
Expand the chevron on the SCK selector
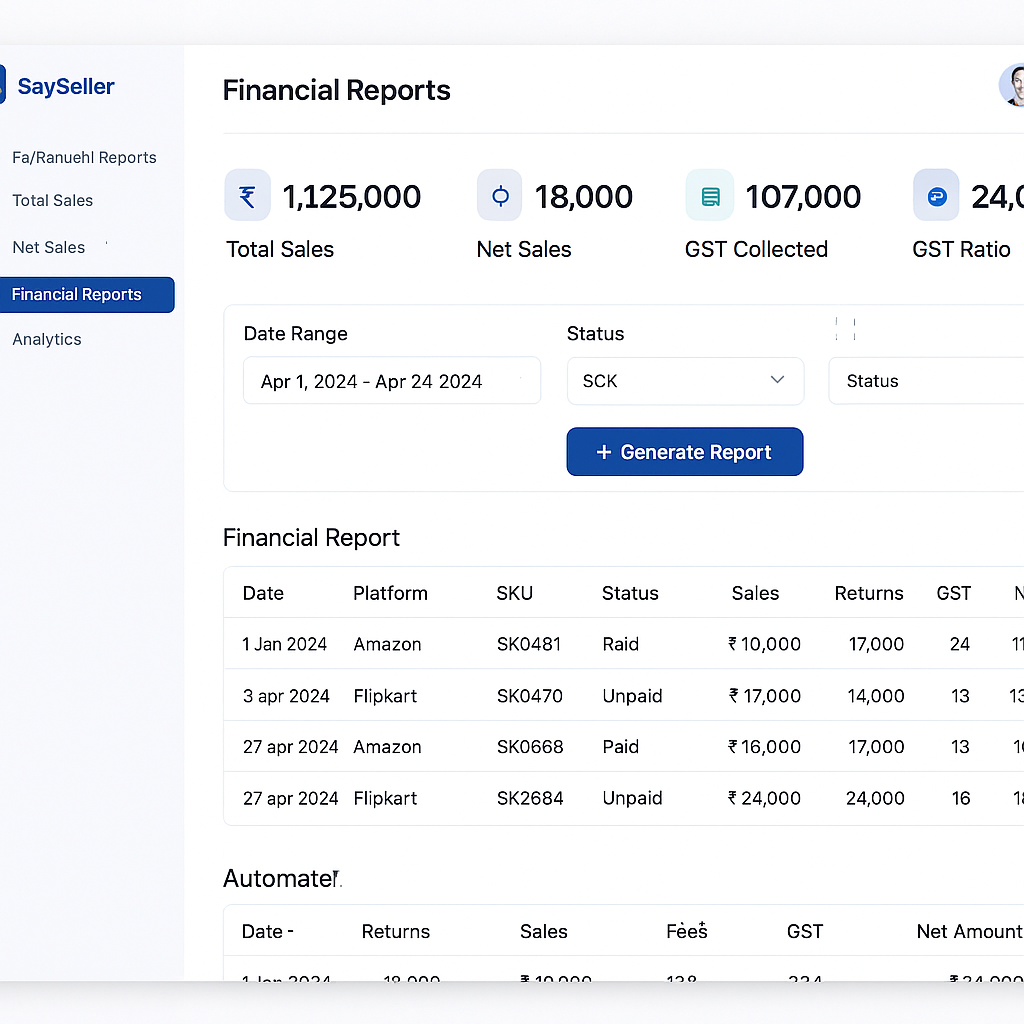click(x=777, y=380)
